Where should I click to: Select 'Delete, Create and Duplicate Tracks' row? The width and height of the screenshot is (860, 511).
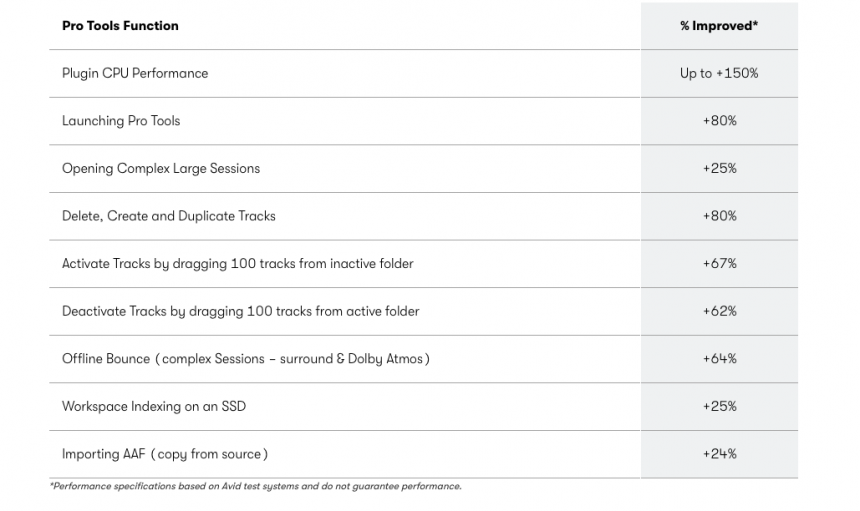click(x=169, y=216)
